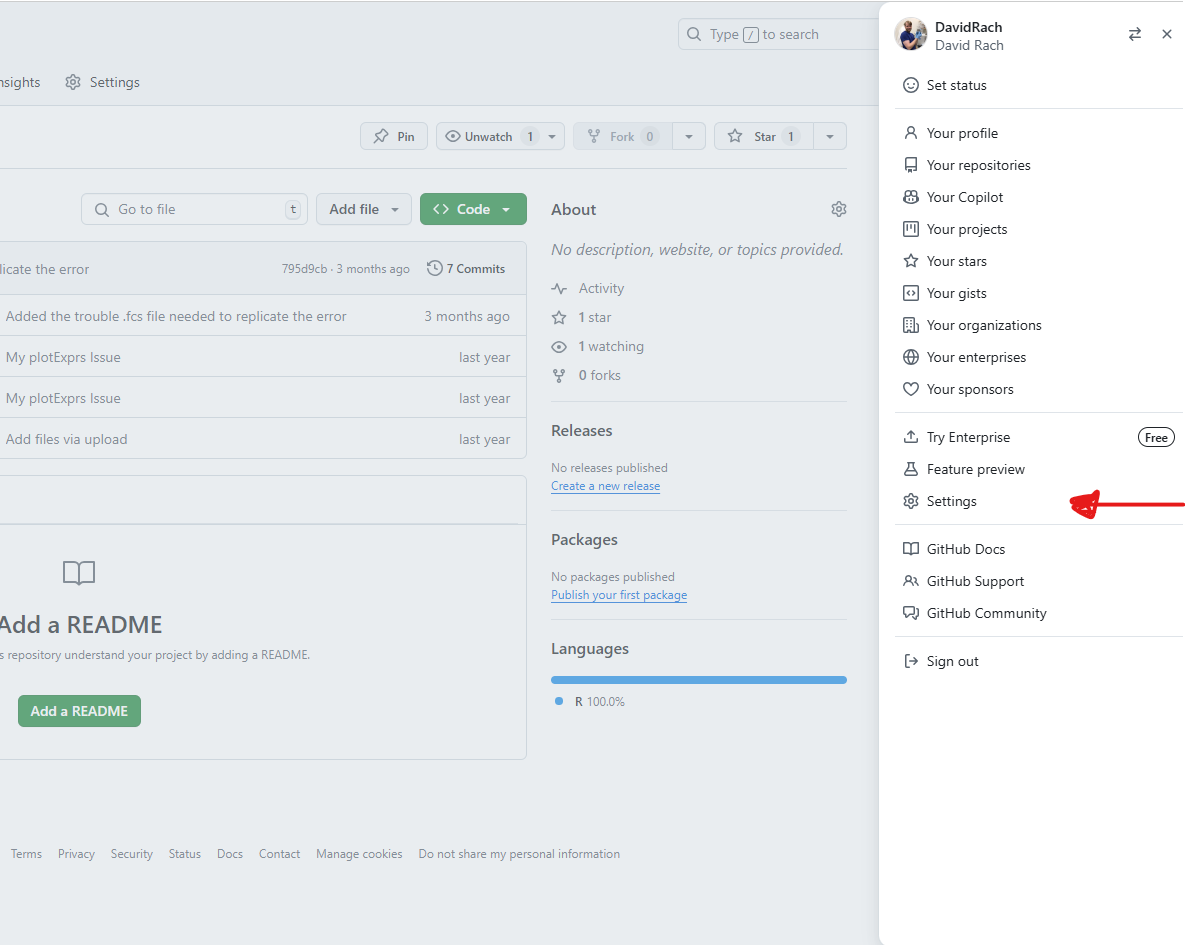This screenshot has width=1185, height=945.
Task: Open the About section gear icon
Action: tap(838, 209)
